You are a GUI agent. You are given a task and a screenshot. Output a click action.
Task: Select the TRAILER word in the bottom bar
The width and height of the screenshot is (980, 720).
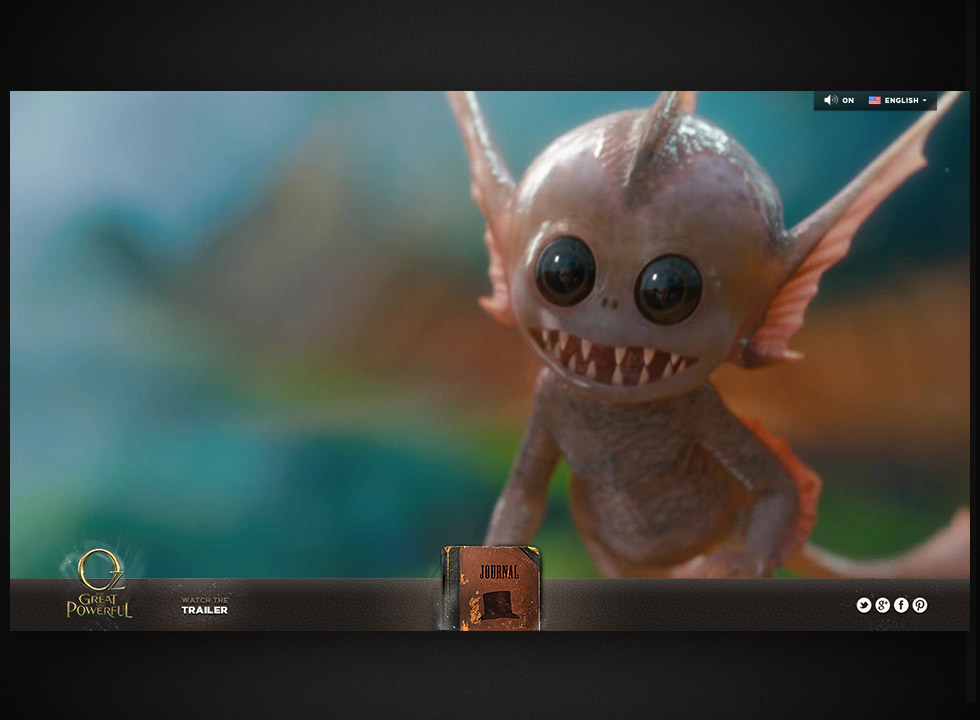204,610
